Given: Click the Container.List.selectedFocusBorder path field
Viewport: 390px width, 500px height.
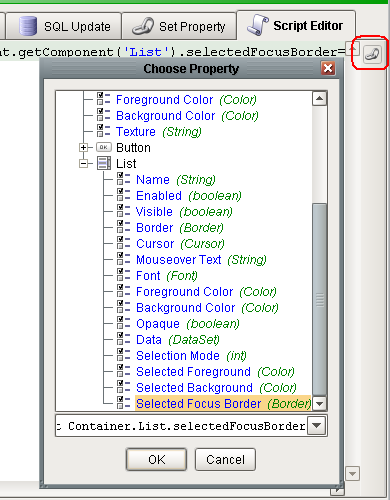Looking at the screenshot, I should tap(182, 426).
